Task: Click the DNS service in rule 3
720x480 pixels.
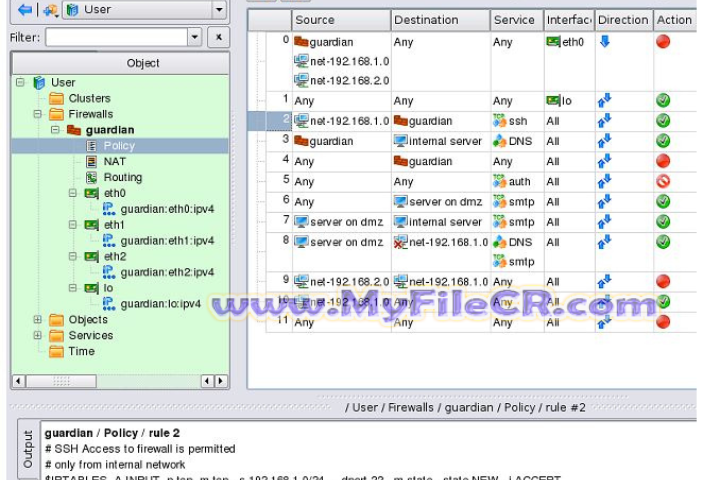Action: [512, 141]
